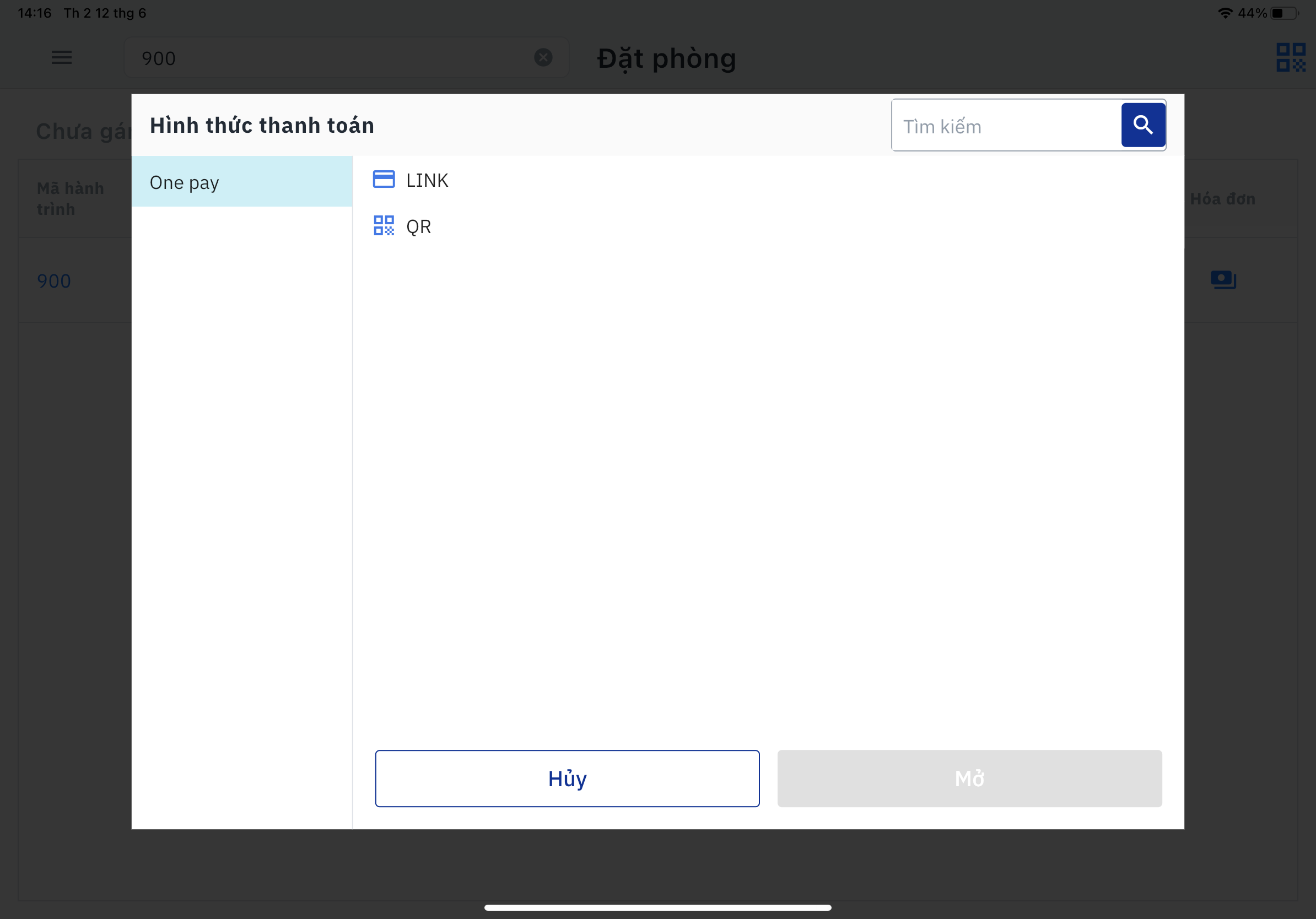Screen dimensions: 1316x919
Task: Click the payment icon in row 900
Action: 1222,279
